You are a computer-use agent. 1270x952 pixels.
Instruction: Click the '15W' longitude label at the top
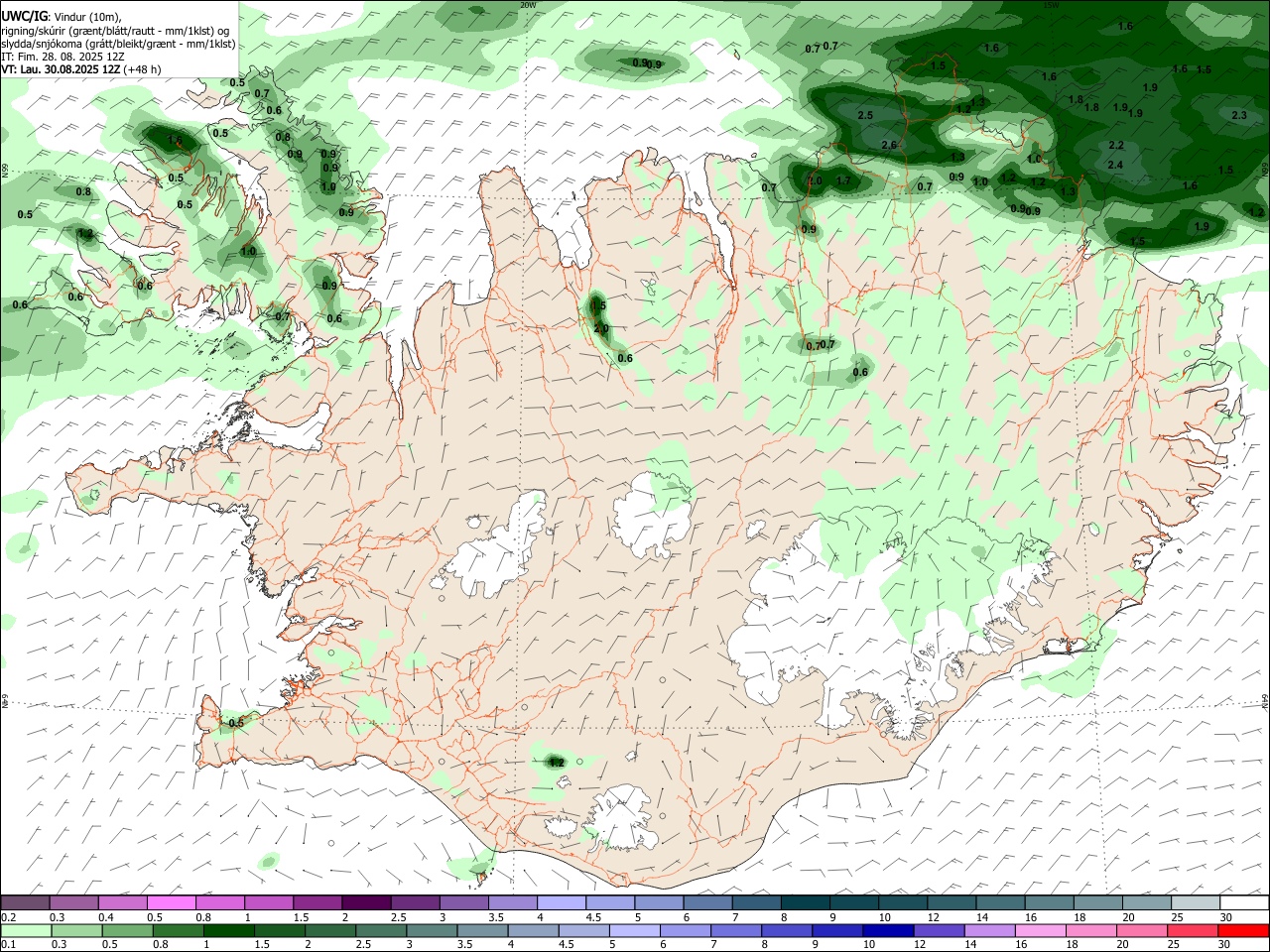coord(1051,5)
